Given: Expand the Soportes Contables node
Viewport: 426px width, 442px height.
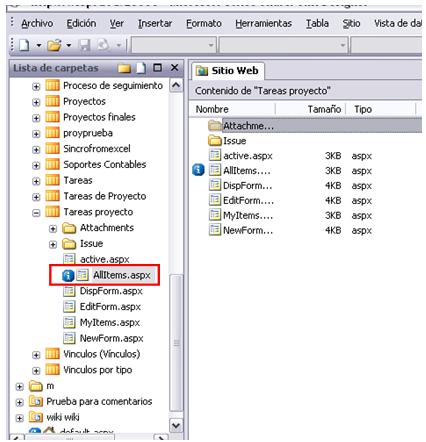Looking at the screenshot, I should pyautogui.click(x=36, y=165).
